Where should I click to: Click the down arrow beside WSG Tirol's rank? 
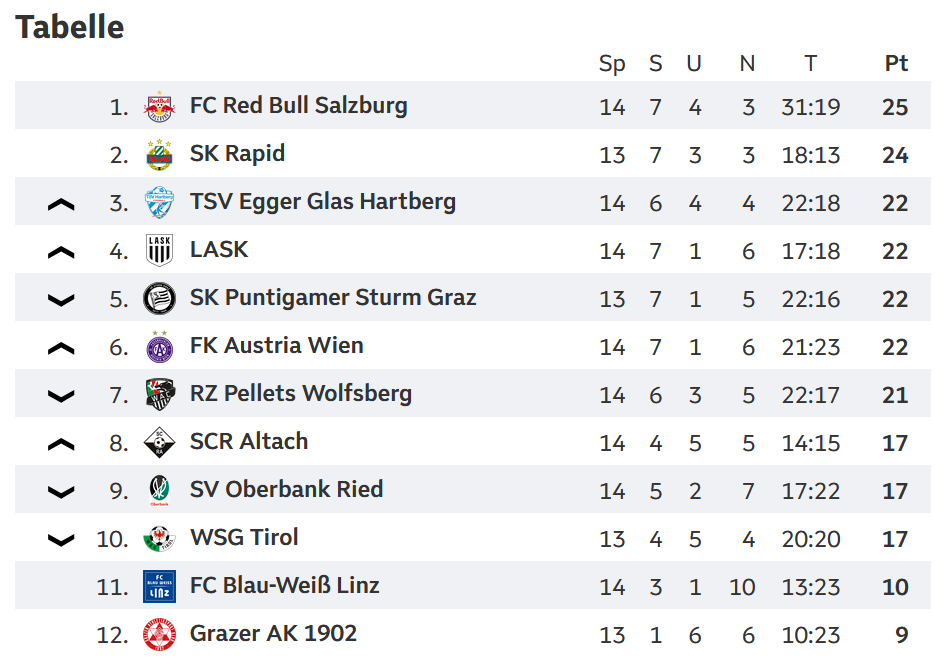(x=61, y=540)
